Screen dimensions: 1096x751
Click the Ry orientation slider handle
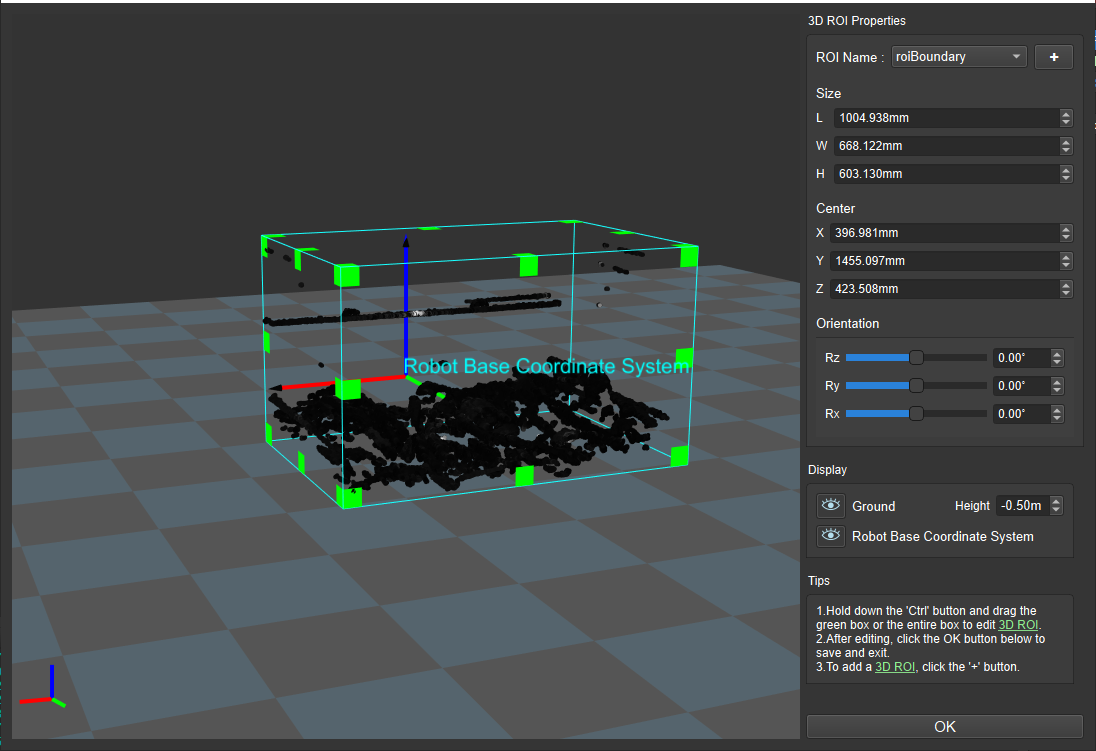[x=916, y=385]
